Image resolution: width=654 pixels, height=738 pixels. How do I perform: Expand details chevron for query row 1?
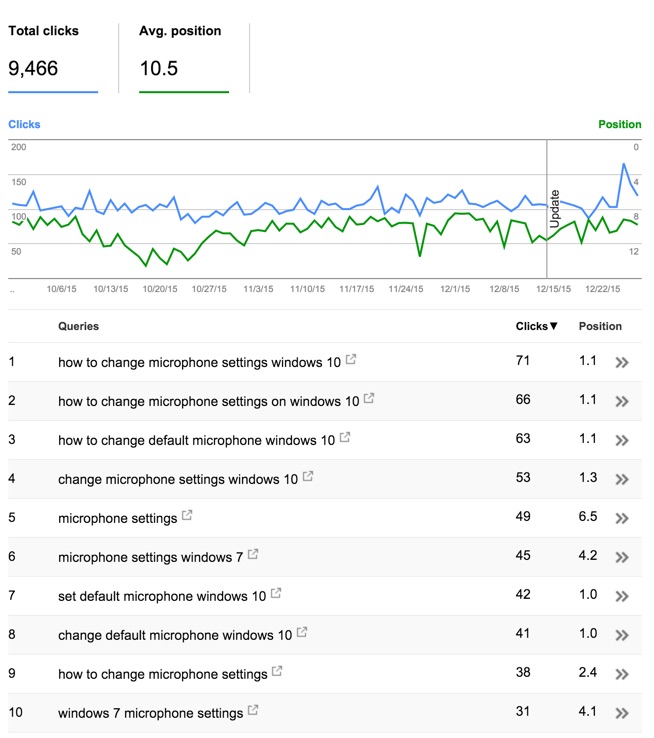(622, 362)
